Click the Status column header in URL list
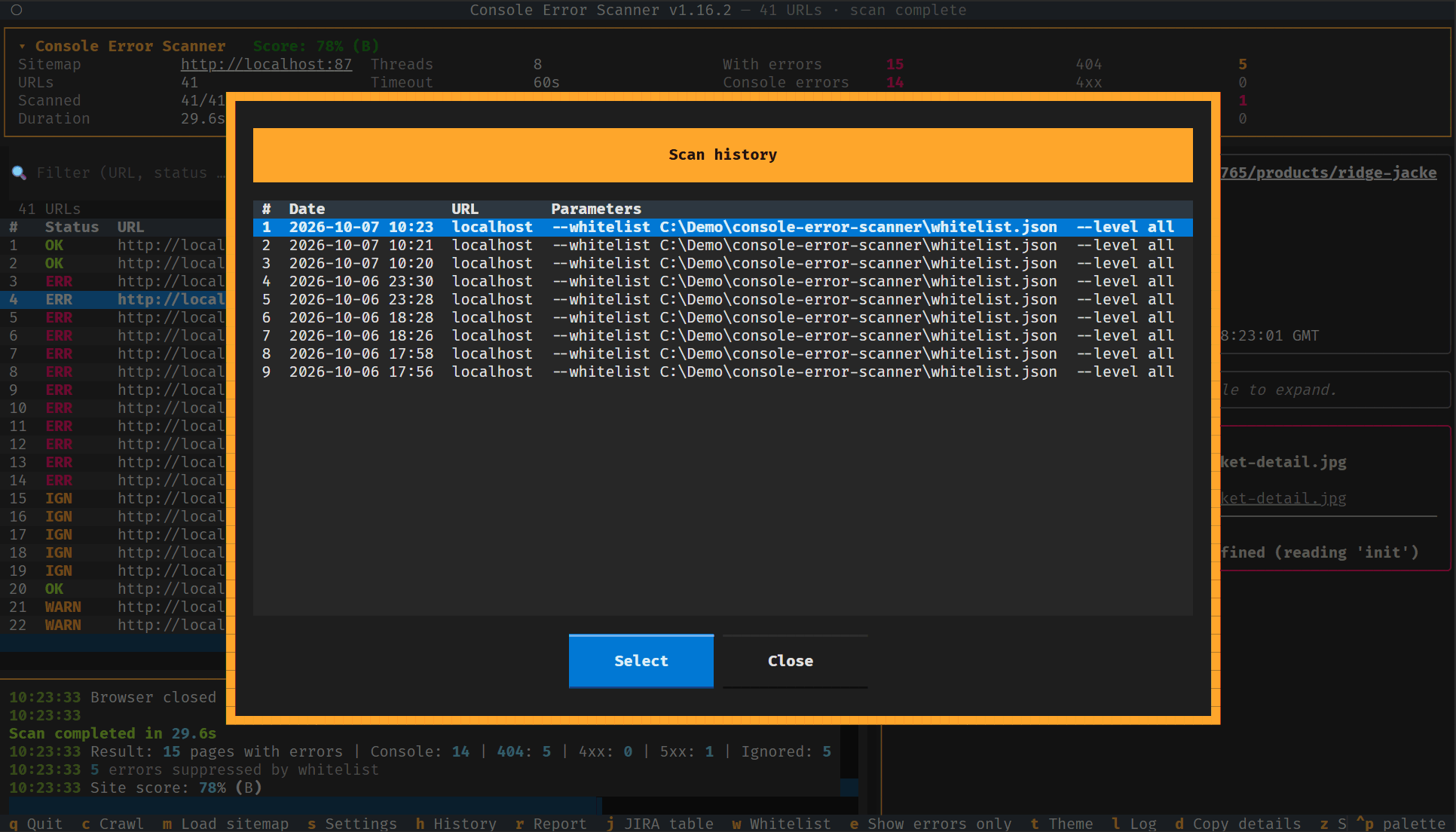 pos(72,227)
